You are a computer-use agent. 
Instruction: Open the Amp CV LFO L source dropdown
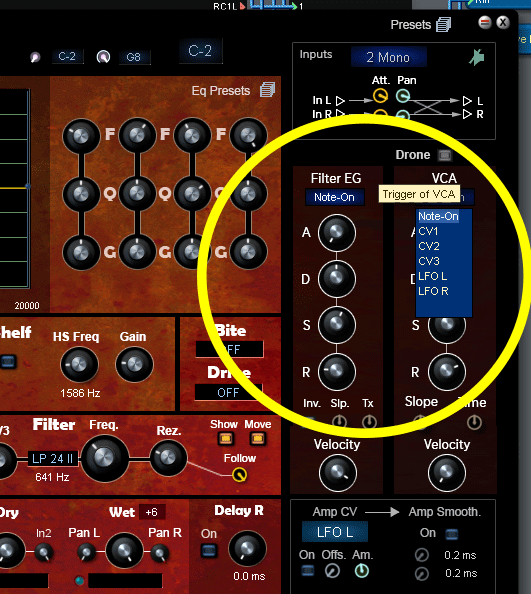pyautogui.click(x=335, y=532)
